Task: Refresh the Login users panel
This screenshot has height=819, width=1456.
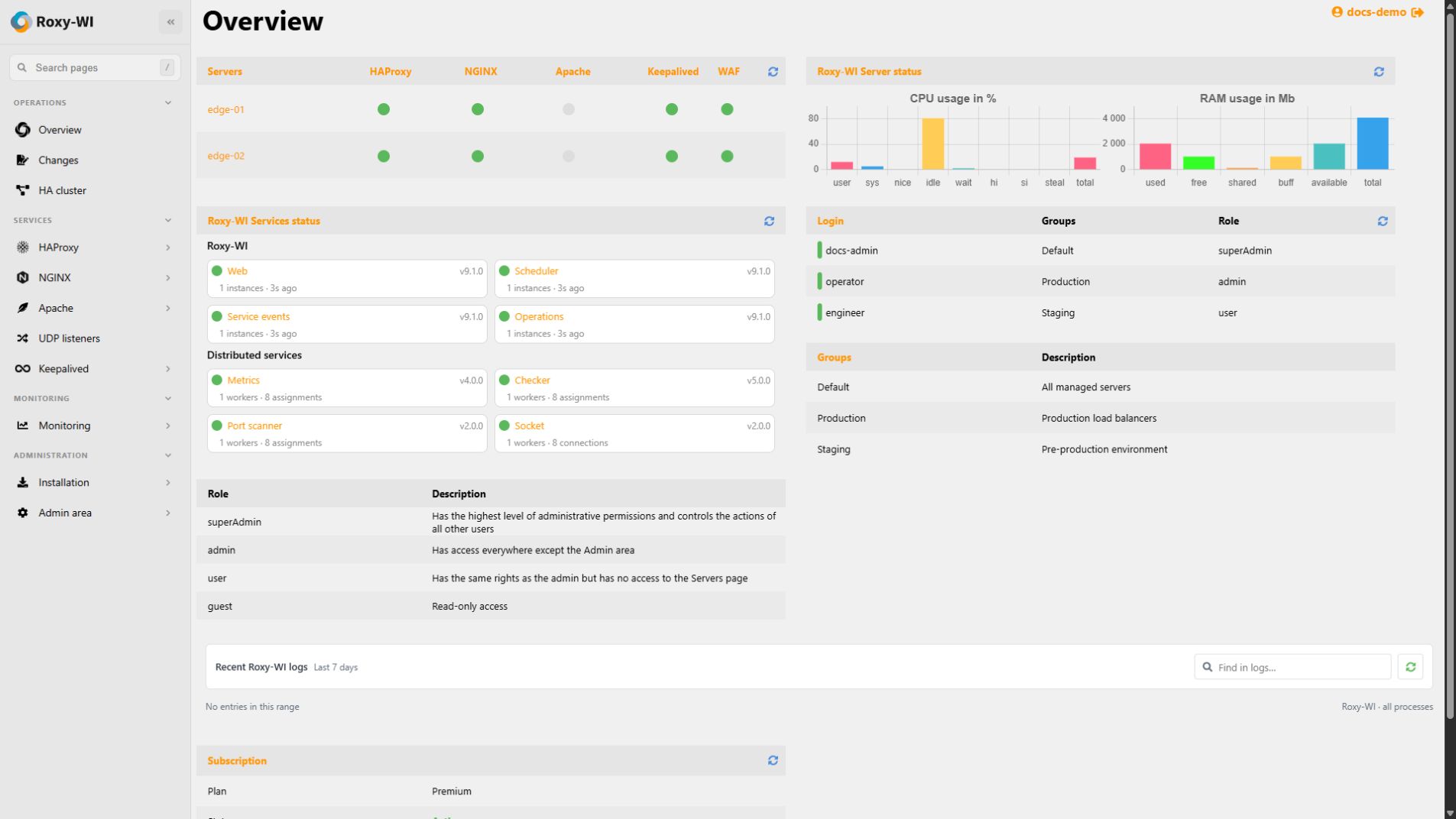Action: pyautogui.click(x=1383, y=221)
